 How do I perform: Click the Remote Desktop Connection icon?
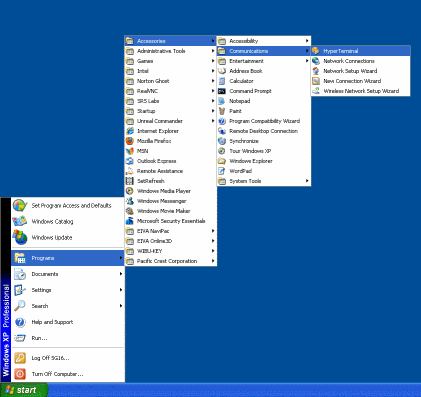(x=222, y=131)
